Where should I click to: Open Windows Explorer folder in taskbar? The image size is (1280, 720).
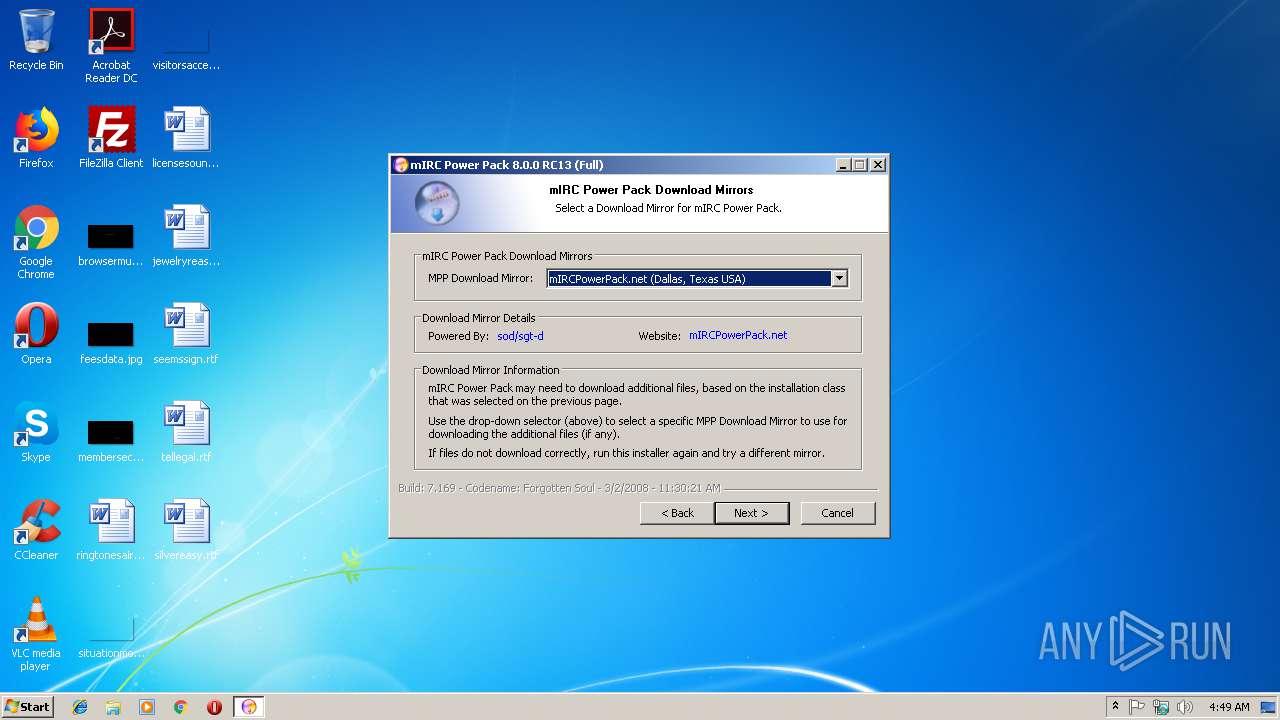[x=113, y=707]
